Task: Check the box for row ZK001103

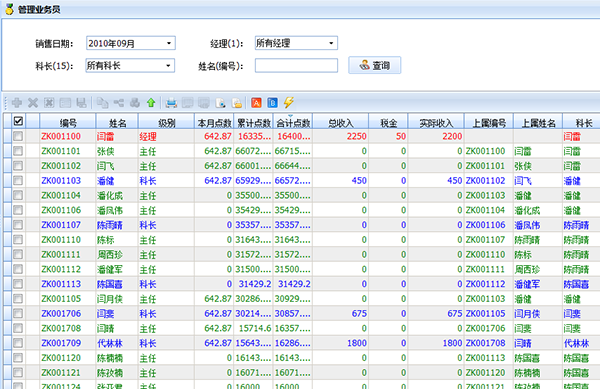Action: 18,181
